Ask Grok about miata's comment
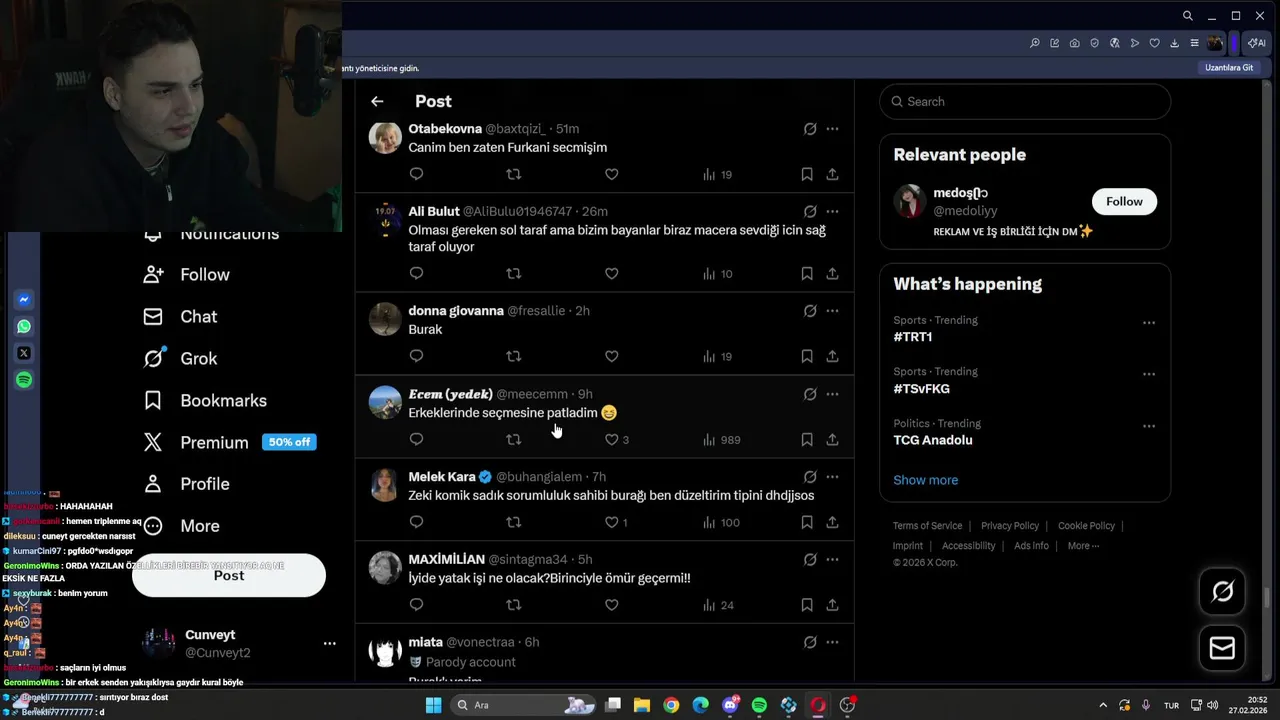Screen dimensions: 1280x720 pyautogui.click(x=810, y=642)
